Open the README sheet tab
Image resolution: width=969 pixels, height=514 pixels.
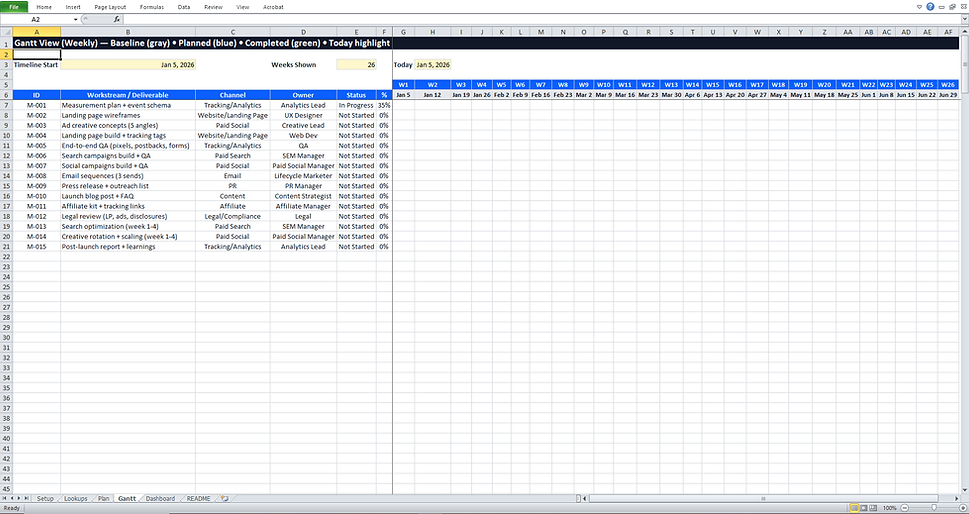click(x=198, y=498)
